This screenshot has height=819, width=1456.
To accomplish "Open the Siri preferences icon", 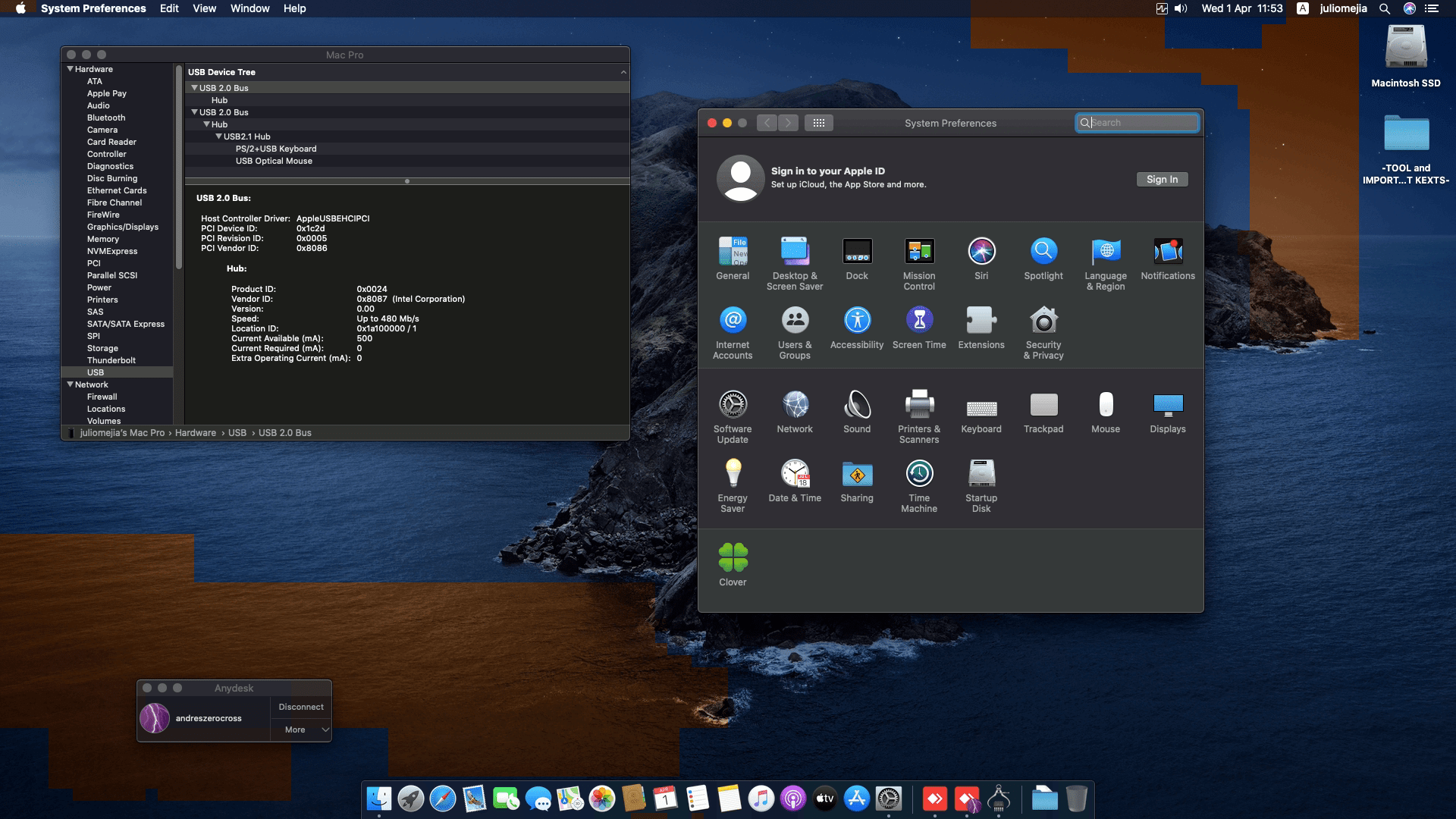I will [981, 250].
